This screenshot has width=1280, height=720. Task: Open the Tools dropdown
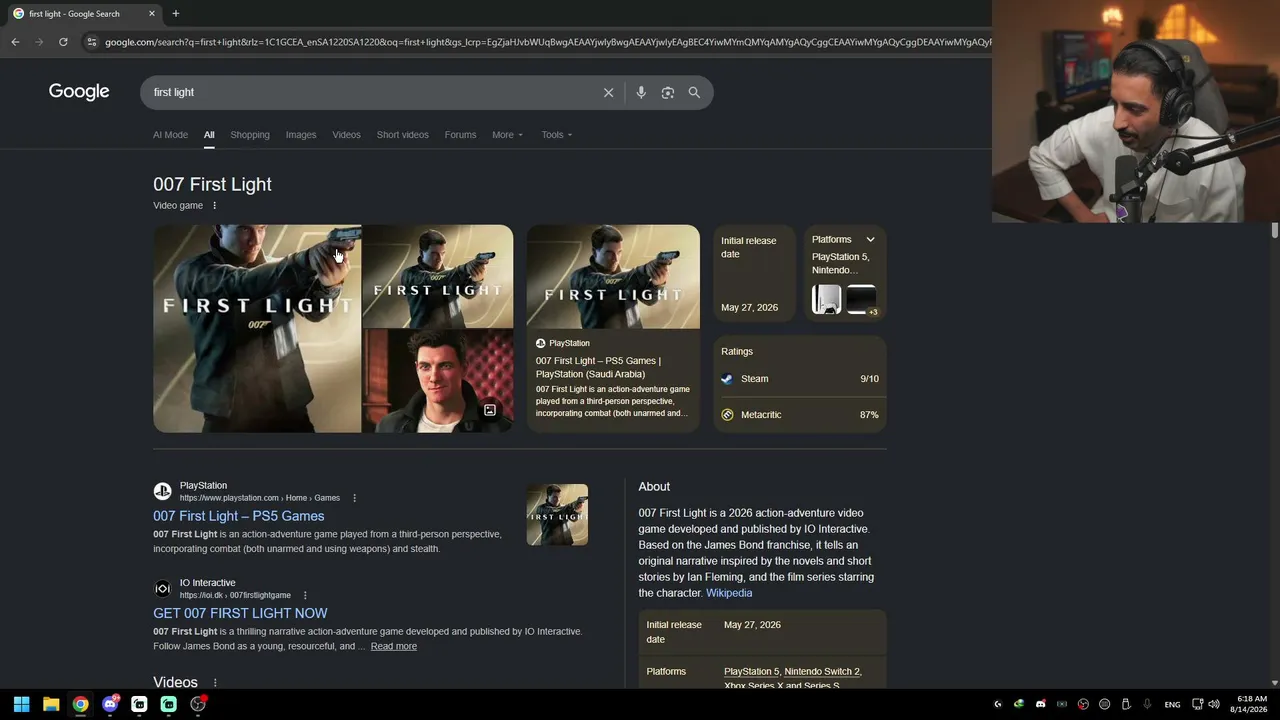tap(557, 135)
